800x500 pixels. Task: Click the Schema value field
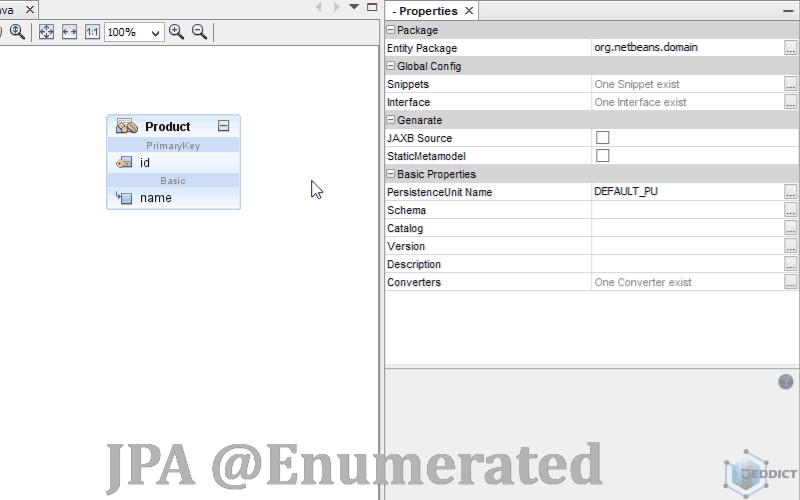pyautogui.click(x=686, y=210)
